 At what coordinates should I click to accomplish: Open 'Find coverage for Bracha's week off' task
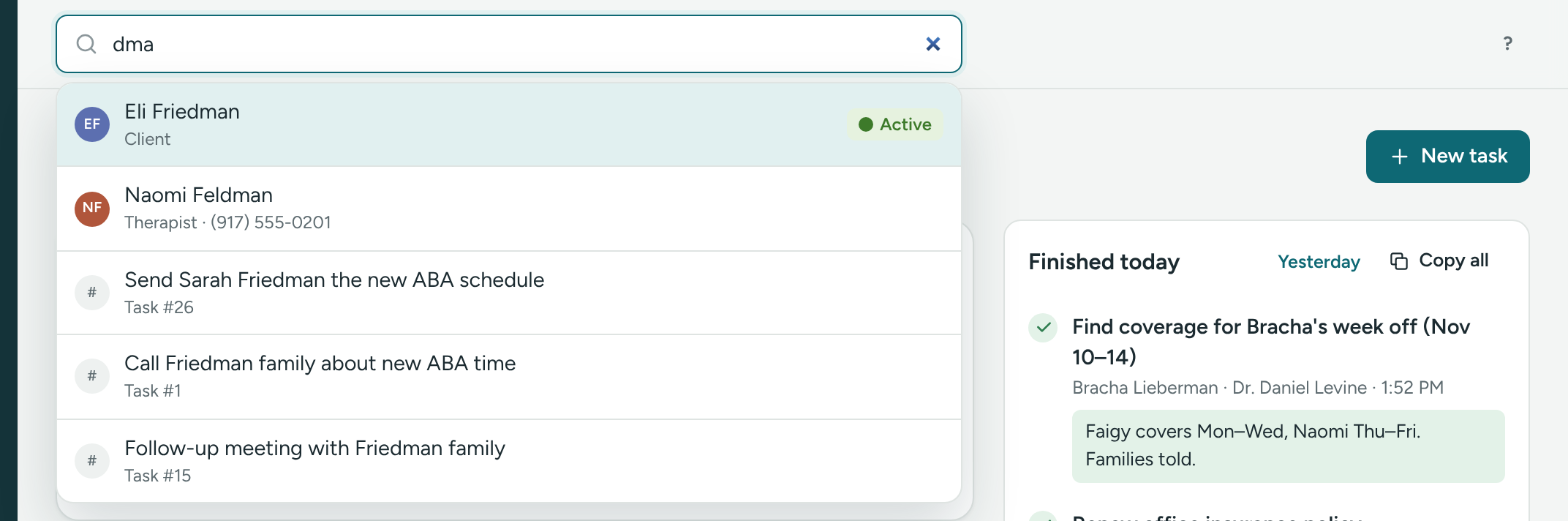[1271, 342]
